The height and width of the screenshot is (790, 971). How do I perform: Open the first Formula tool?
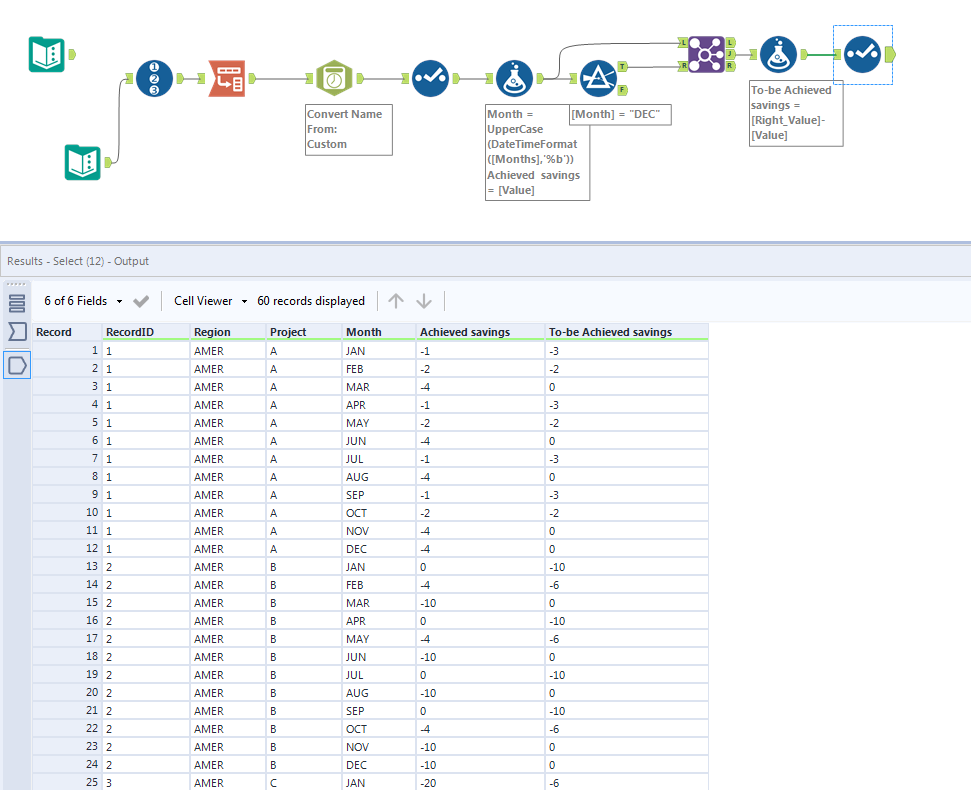(x=515, y=76)
